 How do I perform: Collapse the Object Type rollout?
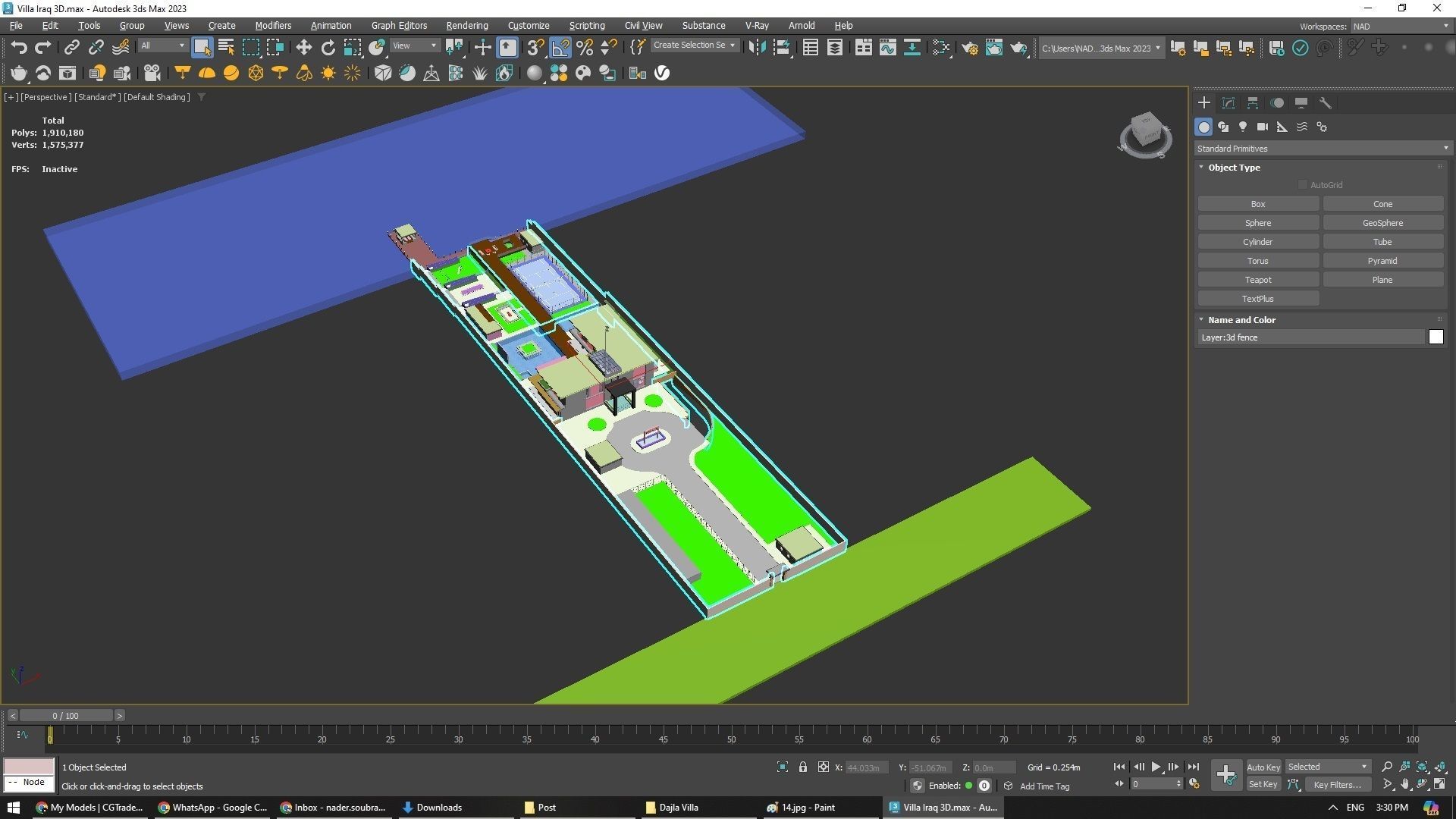1201,168
